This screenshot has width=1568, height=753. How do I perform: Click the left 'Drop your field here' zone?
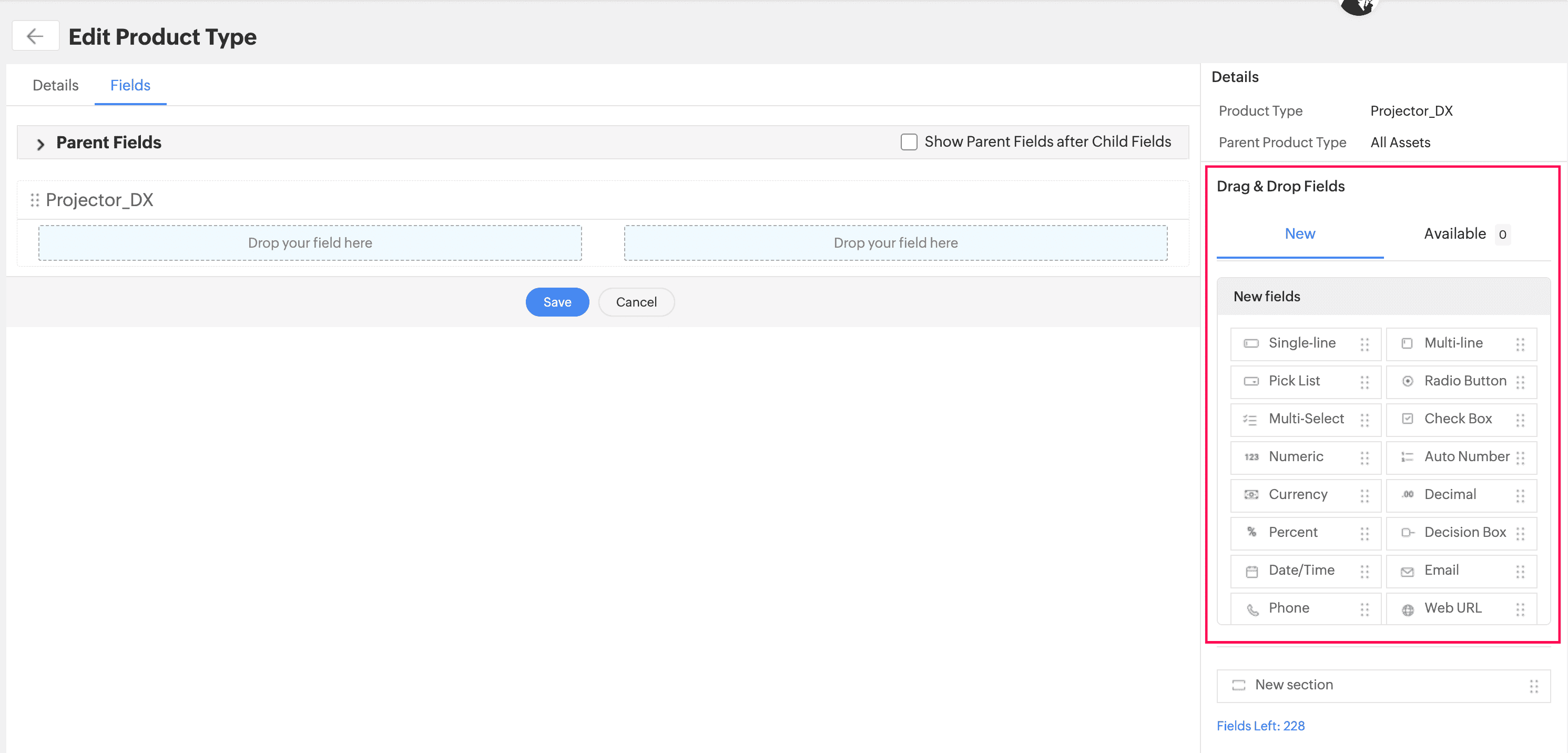pos(310,243)
